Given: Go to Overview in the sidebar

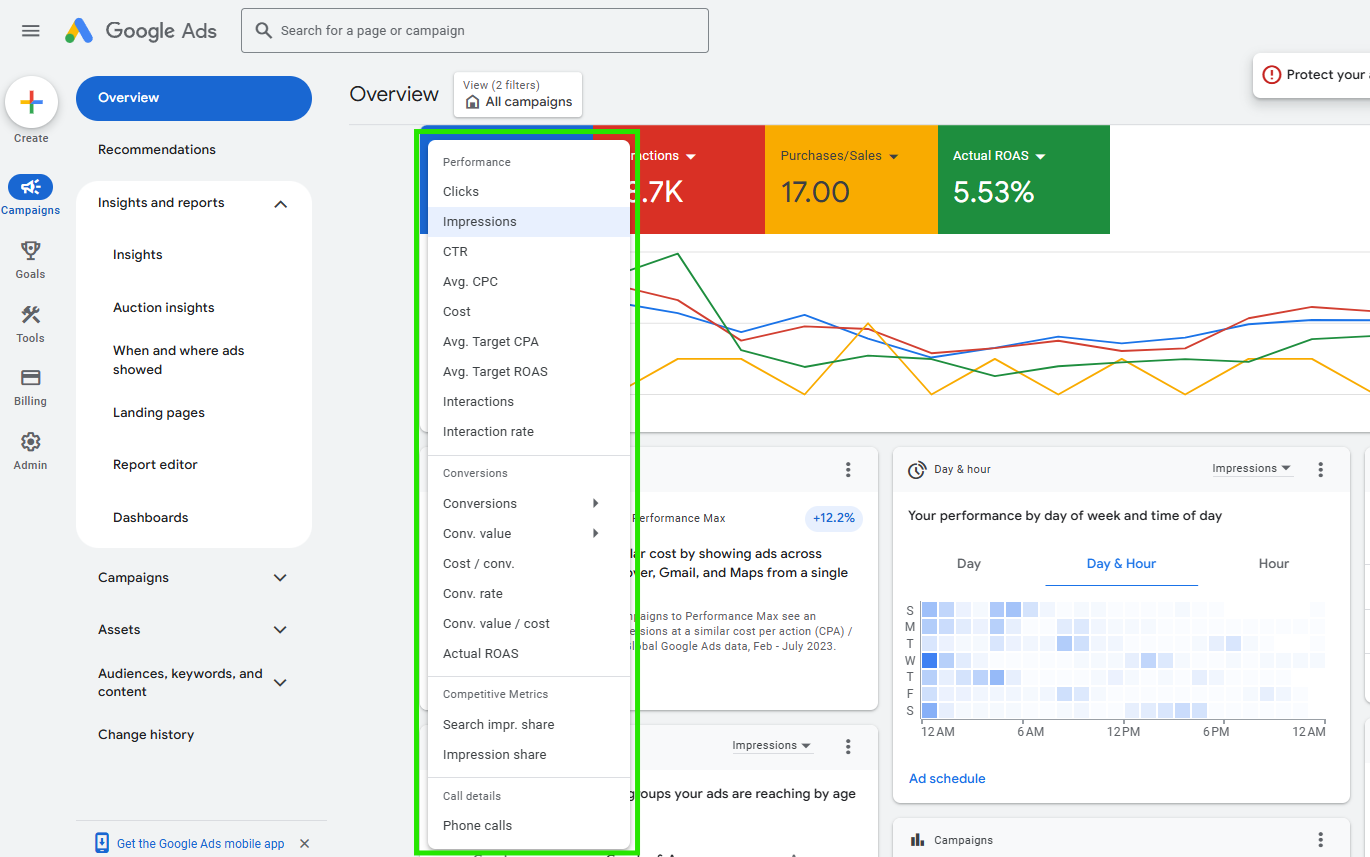Looking at the screenshot, I should click(194, 98).
